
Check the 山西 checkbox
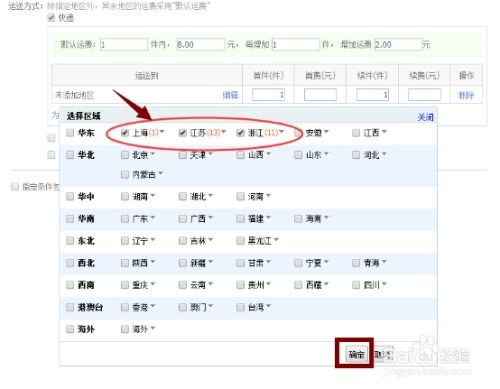coord(240,155)
